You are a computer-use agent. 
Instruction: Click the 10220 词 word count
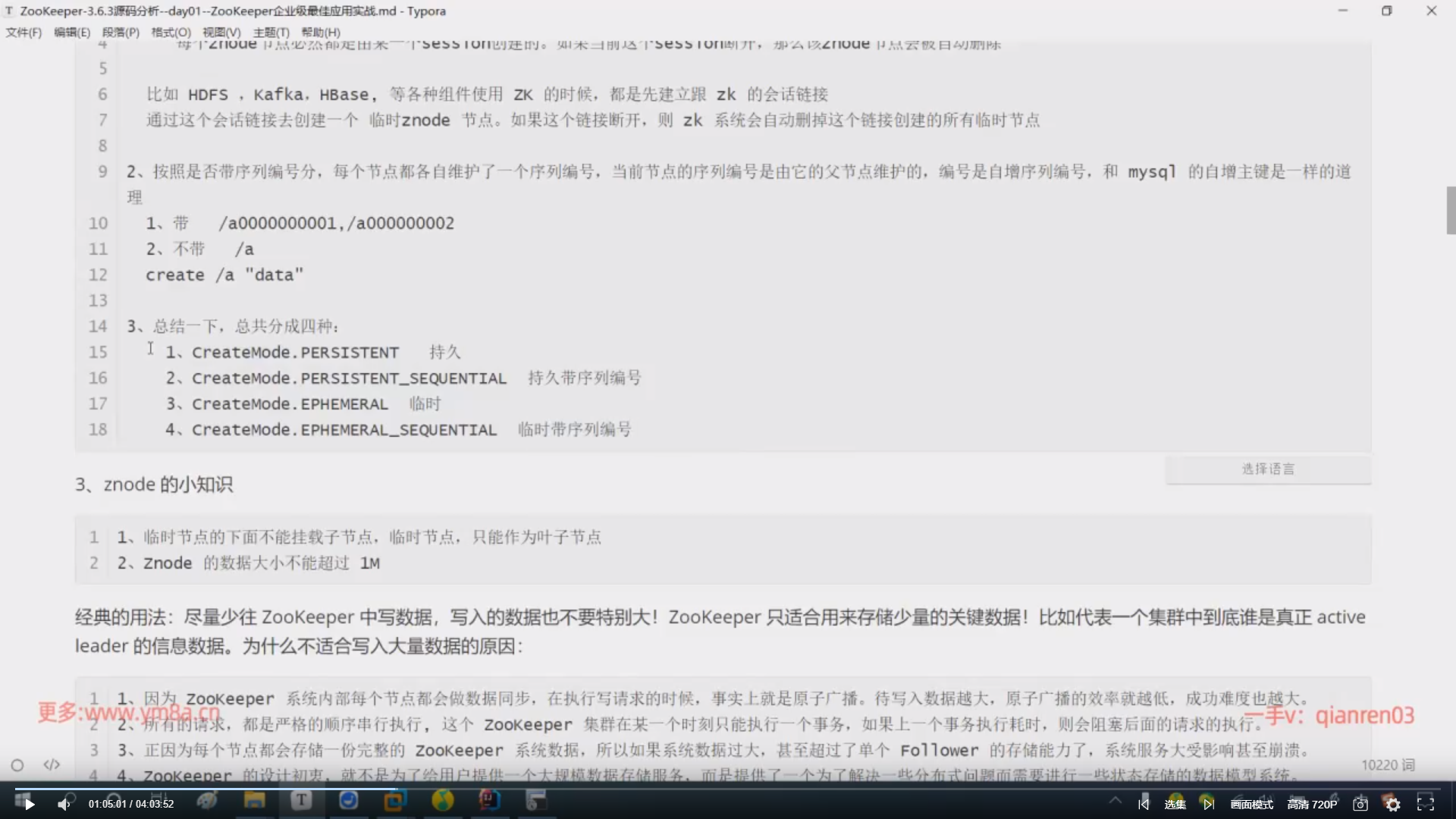point(1388,764)
